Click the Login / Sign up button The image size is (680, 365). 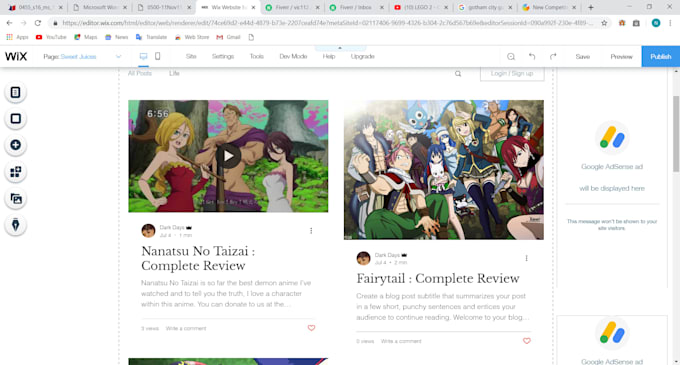[512, 73]
